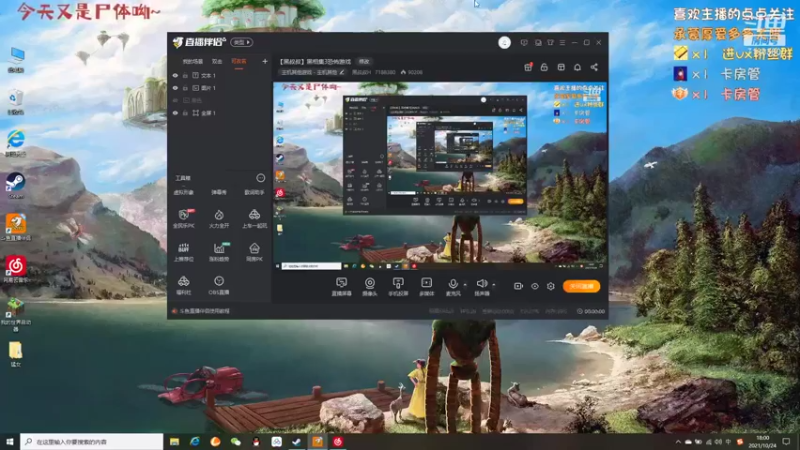Screen dimensions: 800x450
Task: Select the 虚拟形象 toolbox category
Action: [x=184, y=192]
